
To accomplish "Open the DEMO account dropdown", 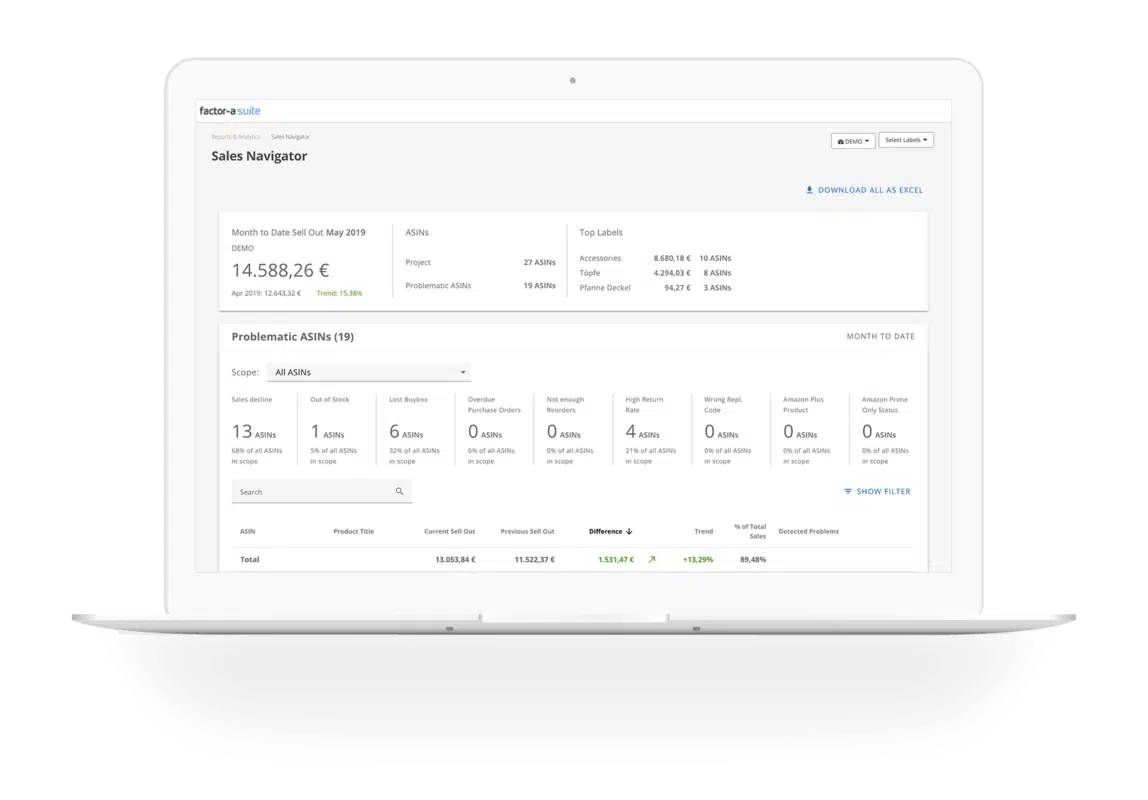I will (x=853, y=141).
